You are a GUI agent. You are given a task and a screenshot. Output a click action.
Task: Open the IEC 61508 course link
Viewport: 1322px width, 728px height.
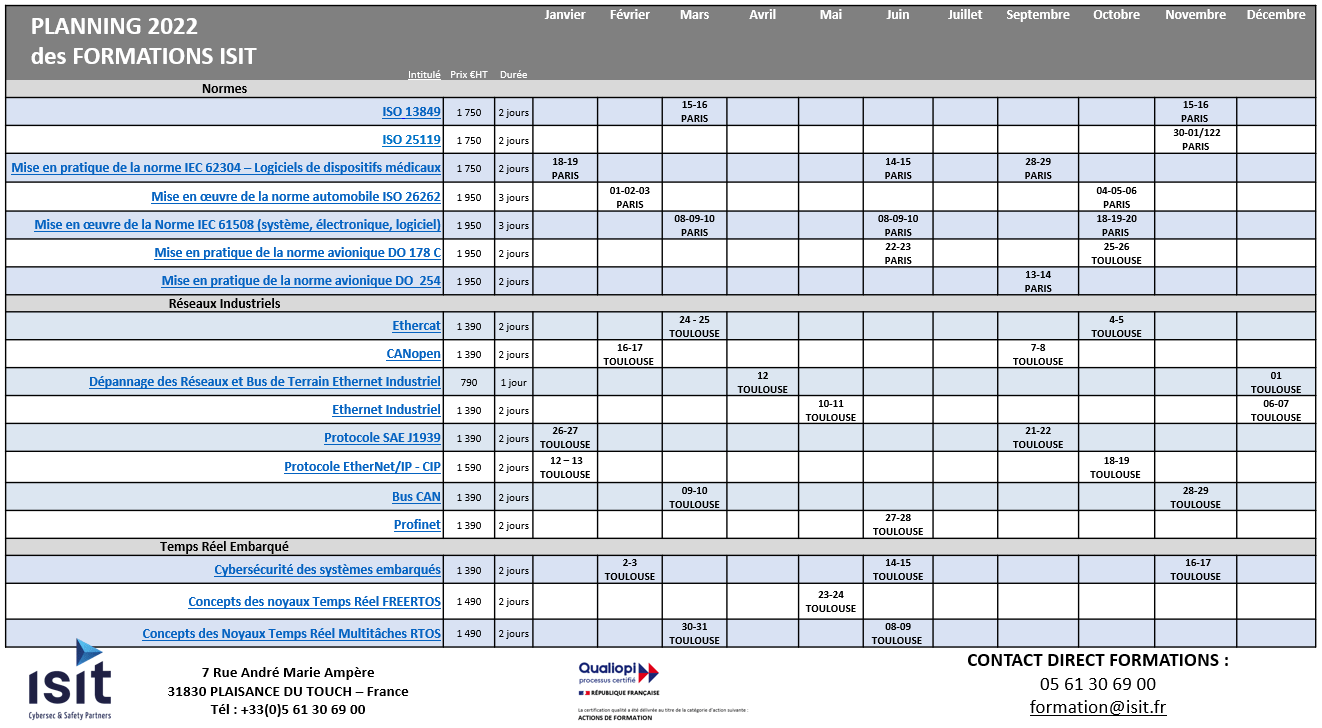click(x=237, y=225)
